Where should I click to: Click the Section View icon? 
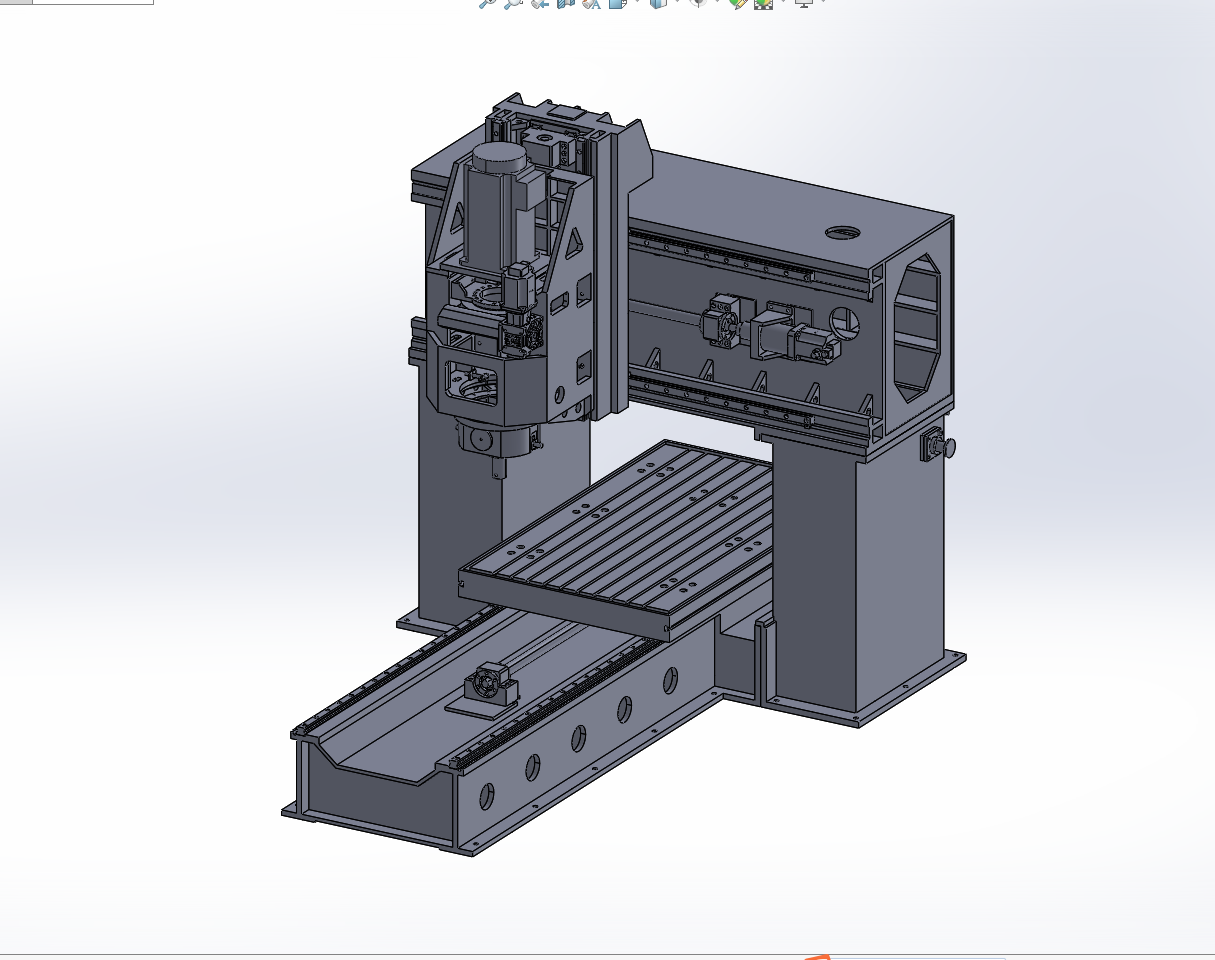pos(566,3)
